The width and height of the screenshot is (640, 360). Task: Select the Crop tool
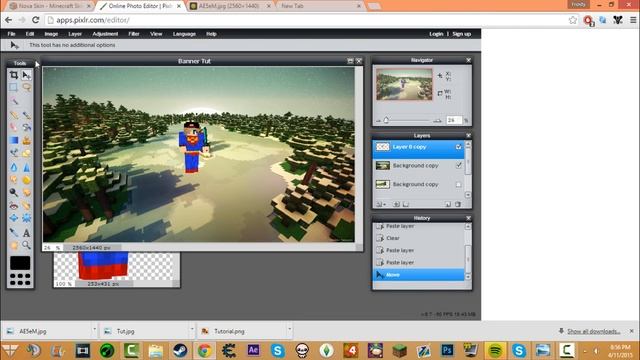(13, 75)
